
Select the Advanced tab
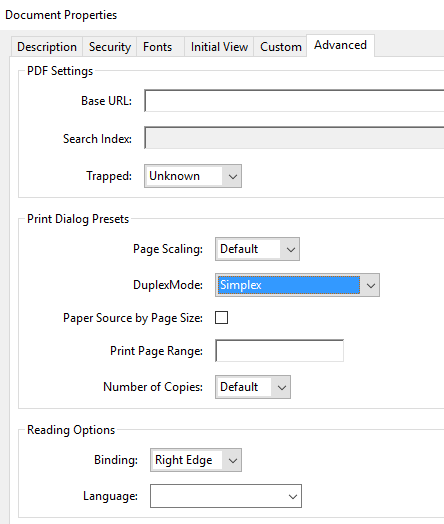340,45
